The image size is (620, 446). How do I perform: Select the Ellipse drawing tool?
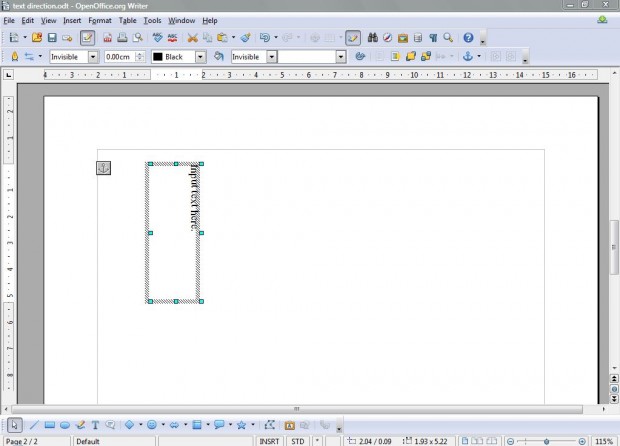coord(65,425)
